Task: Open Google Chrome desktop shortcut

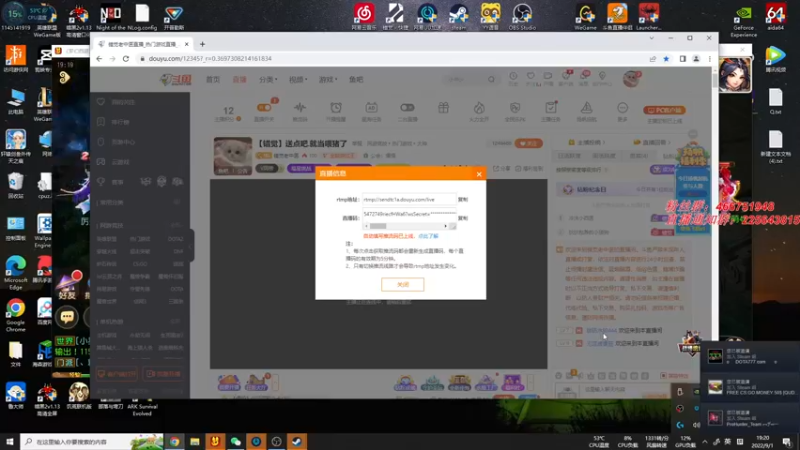Action: tap(15, 315)
